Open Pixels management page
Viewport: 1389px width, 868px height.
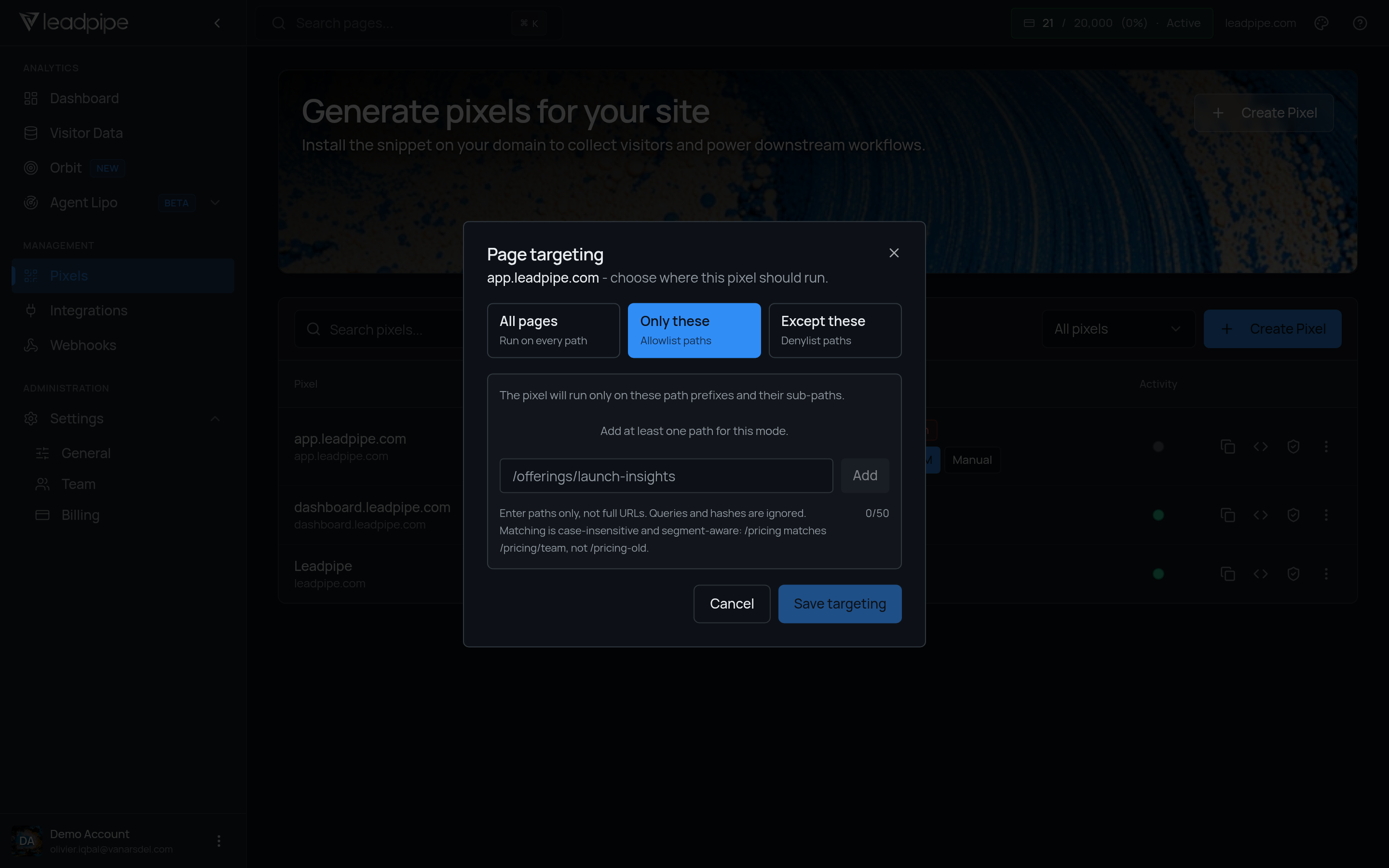[x=122, y=276]
